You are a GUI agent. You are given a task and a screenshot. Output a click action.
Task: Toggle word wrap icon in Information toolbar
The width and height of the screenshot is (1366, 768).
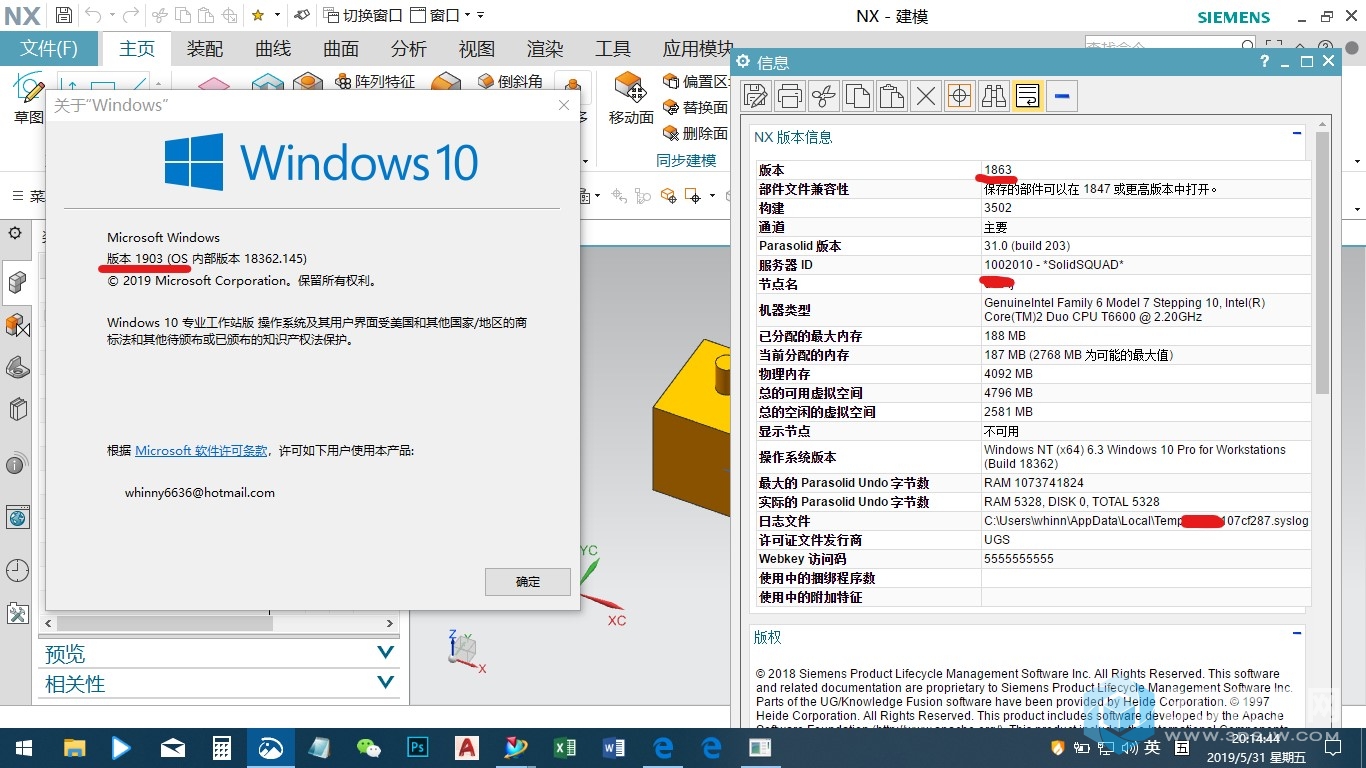pyautogui.click(x=1027, y=96)
